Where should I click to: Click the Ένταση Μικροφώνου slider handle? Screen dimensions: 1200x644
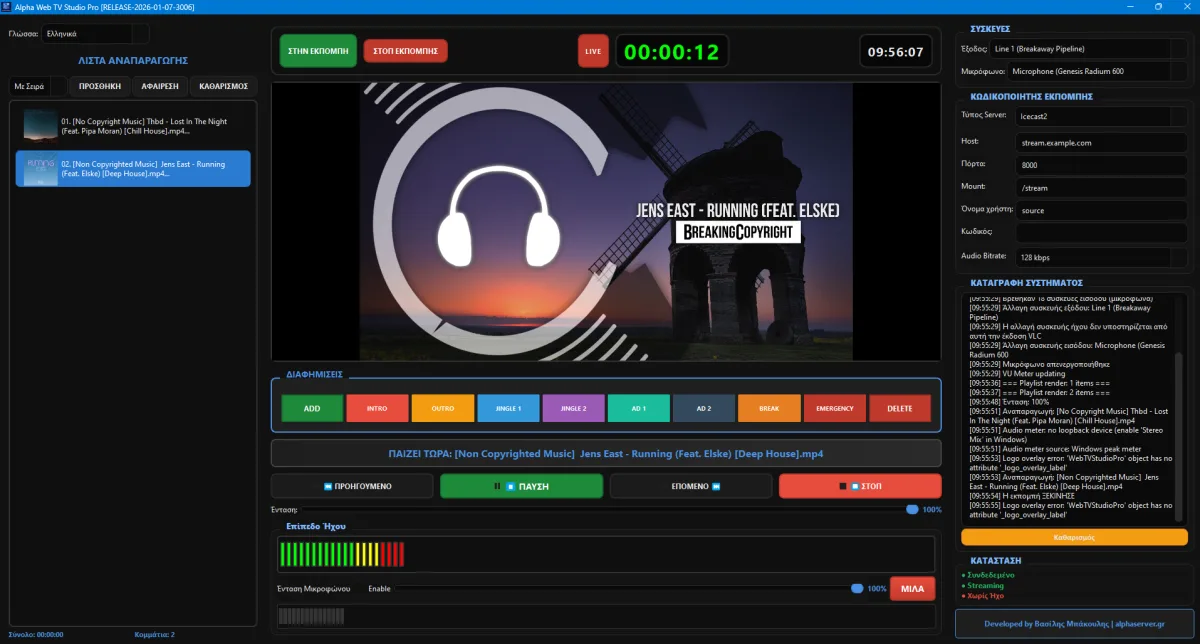coord(857,588)
